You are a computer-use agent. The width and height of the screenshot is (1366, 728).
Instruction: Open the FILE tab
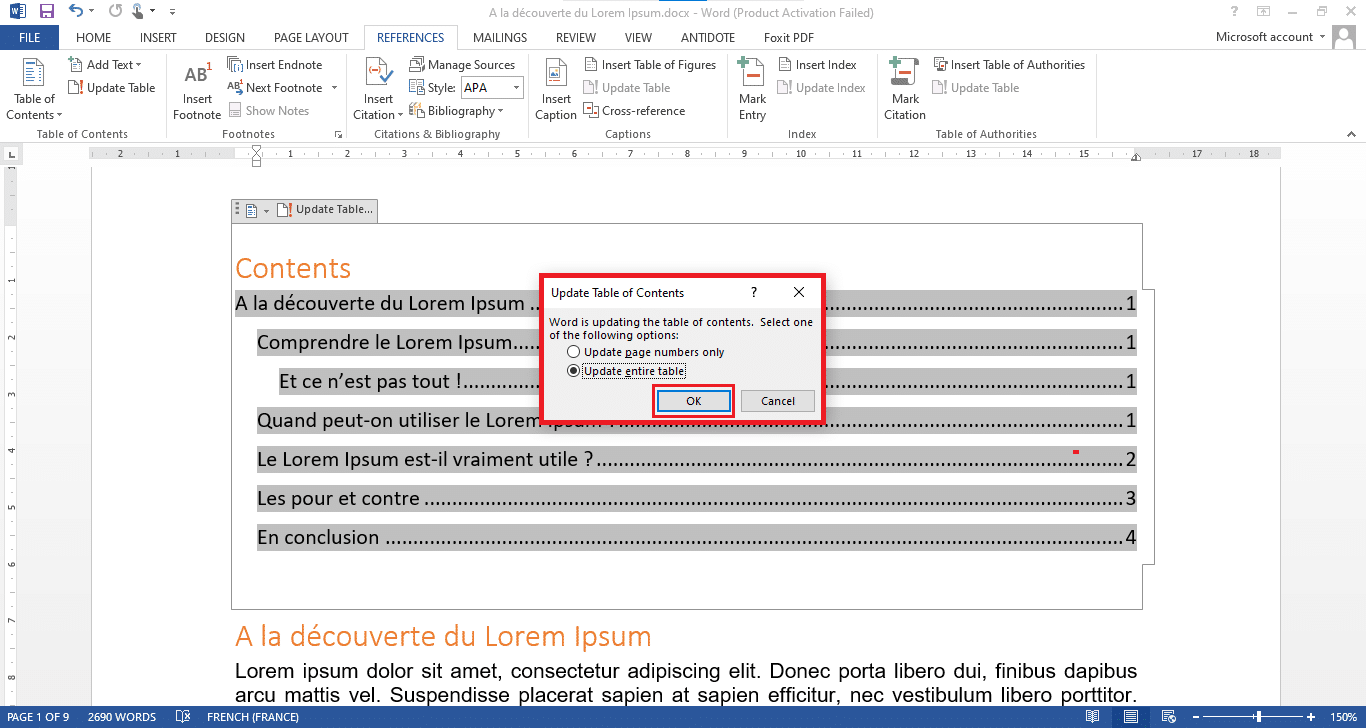[30, 38]
